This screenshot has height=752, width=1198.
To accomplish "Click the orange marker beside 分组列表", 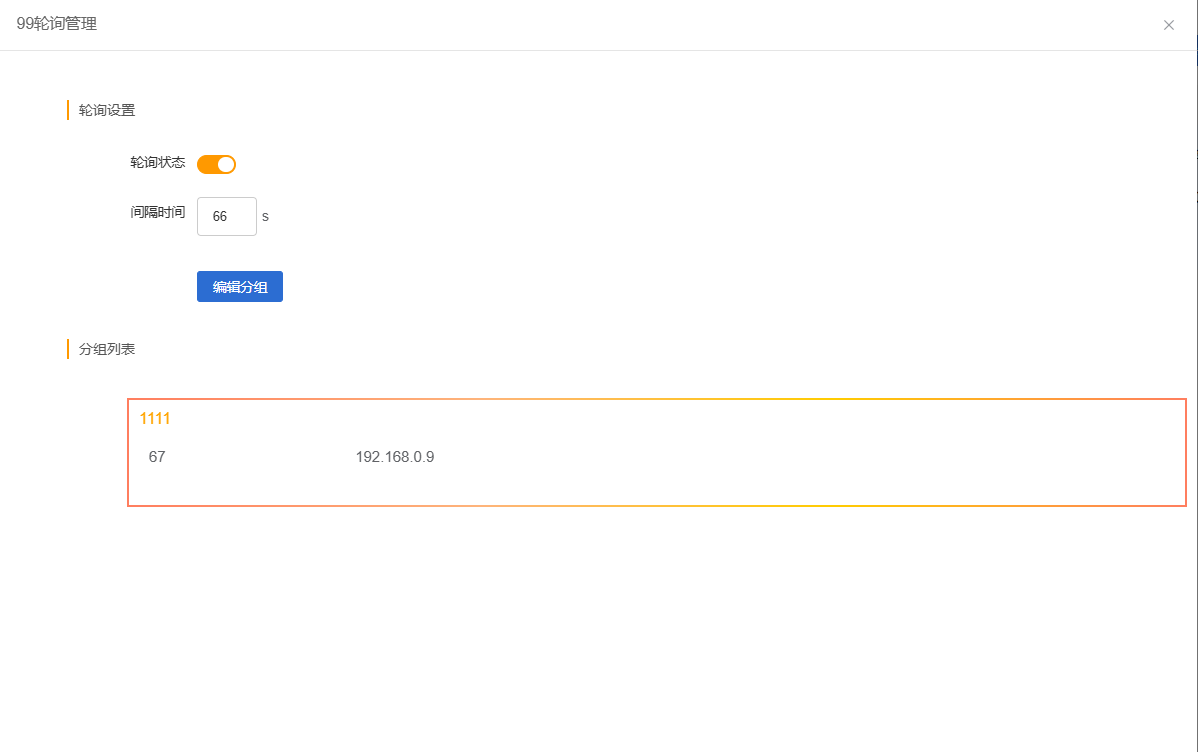I will 68,349.
